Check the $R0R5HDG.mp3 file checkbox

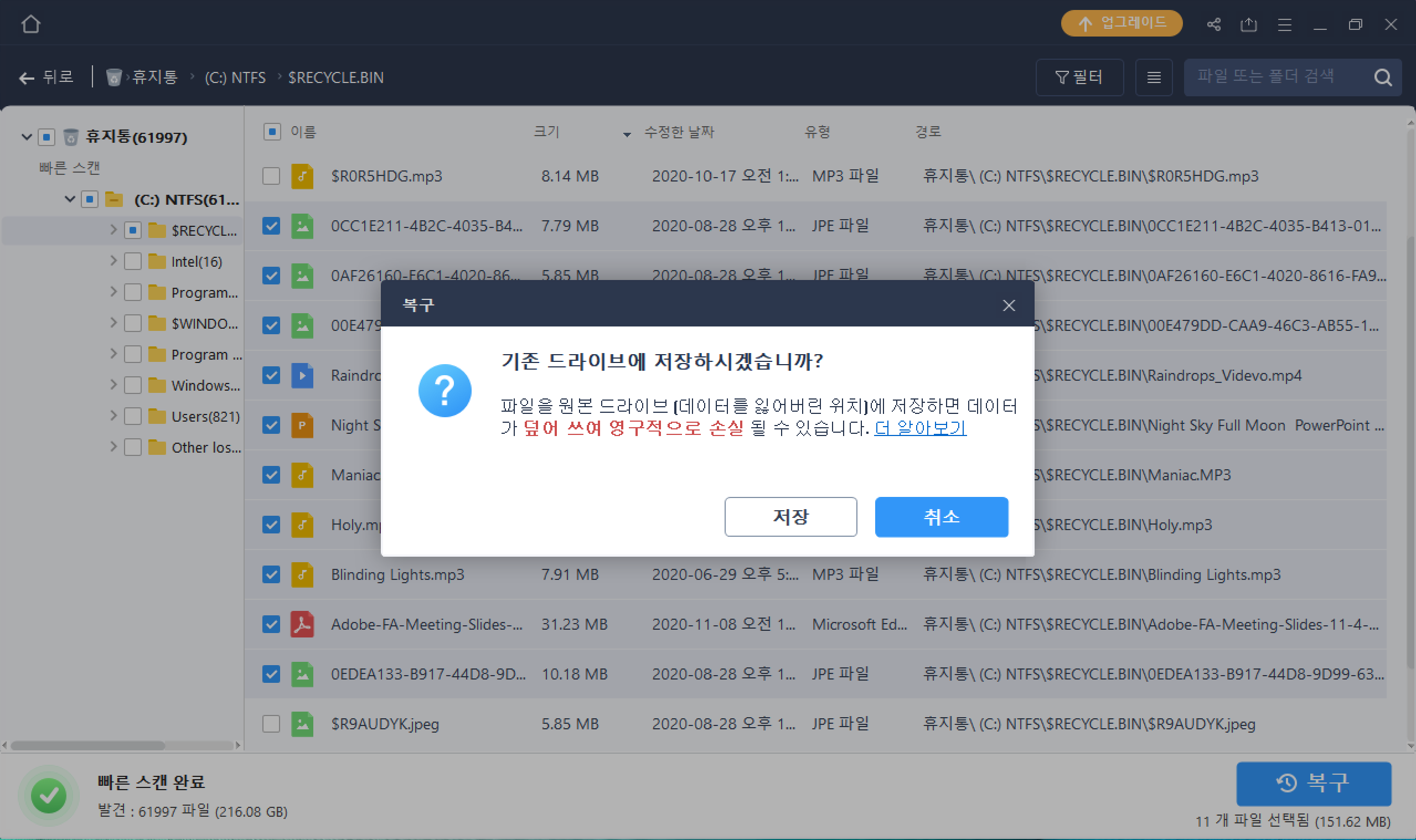[x=271, y=176]
